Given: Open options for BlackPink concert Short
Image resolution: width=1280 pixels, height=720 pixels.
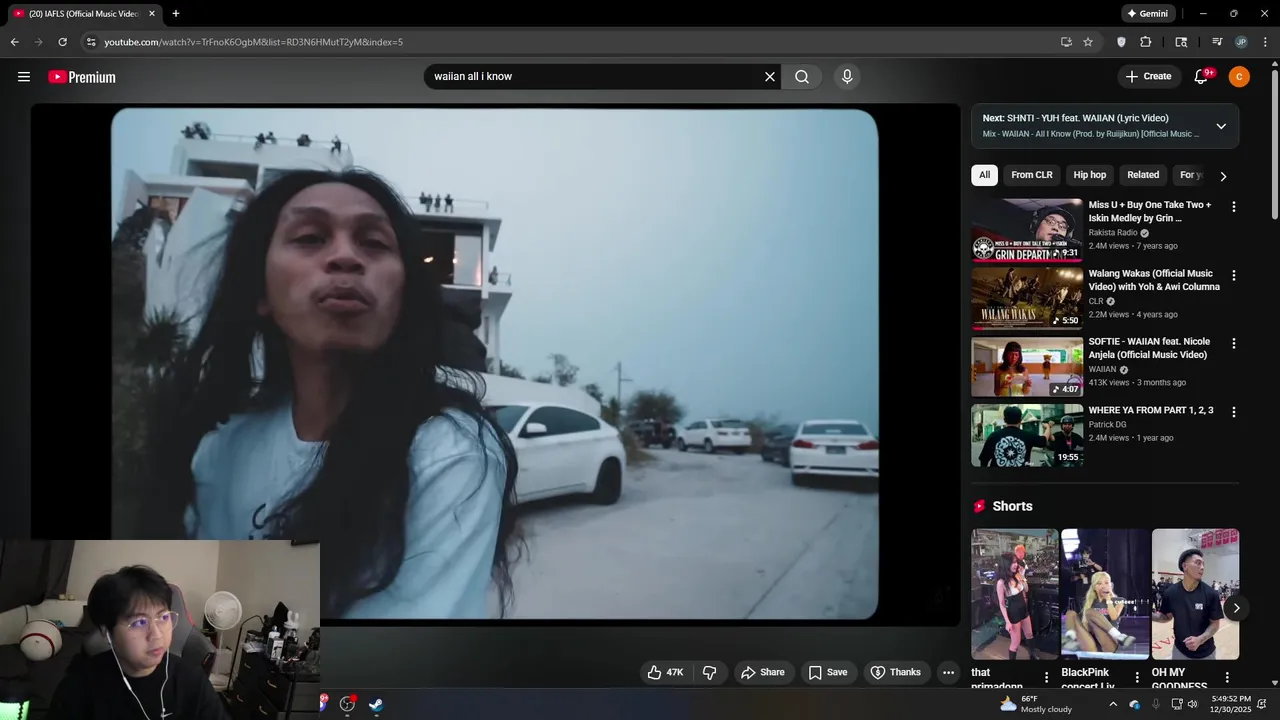Looking at the screenshot, I should tap(1137, 677).
